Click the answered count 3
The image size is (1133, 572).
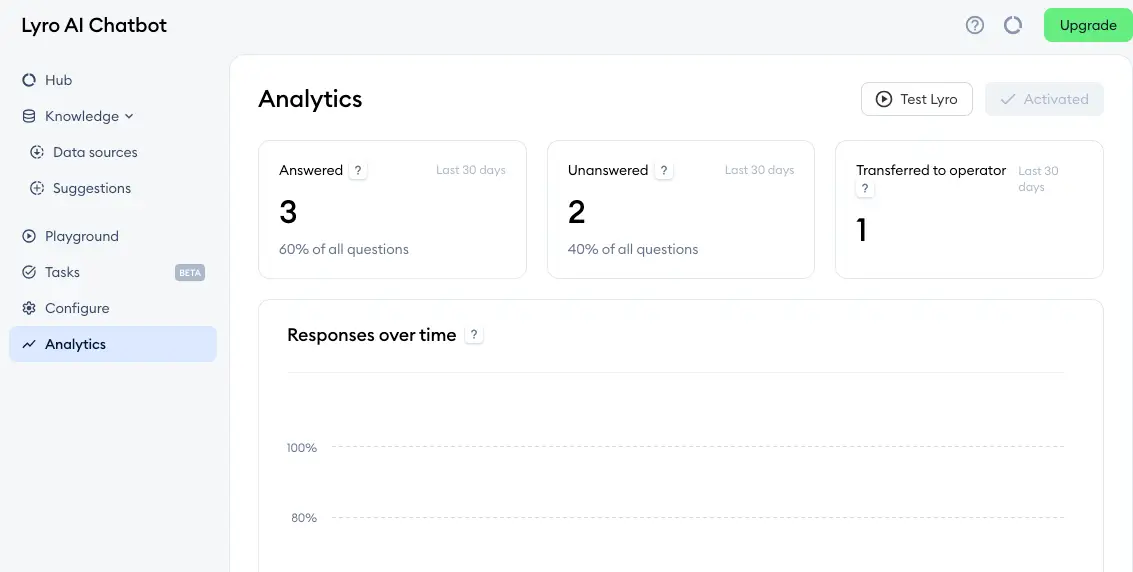(288, 212)
